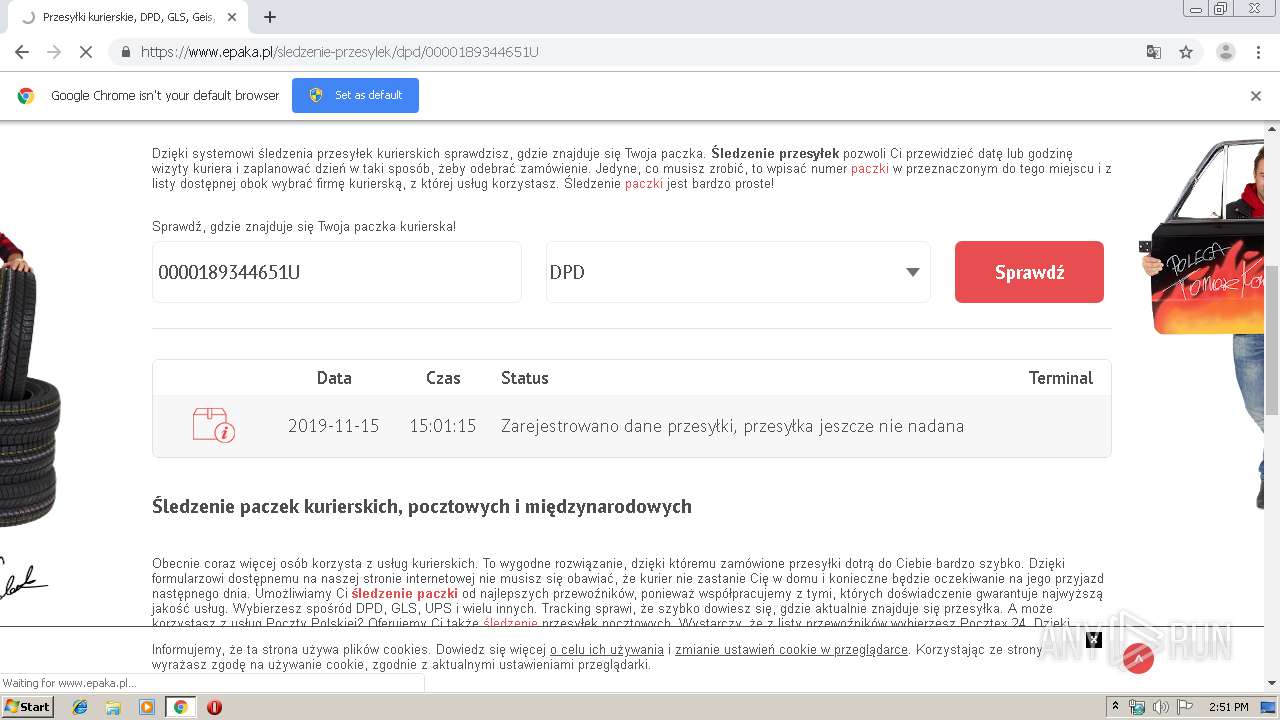The image size is (1280, 720).
Task: Open Internet Explorer from taskbar
Action: coord(80,707)
